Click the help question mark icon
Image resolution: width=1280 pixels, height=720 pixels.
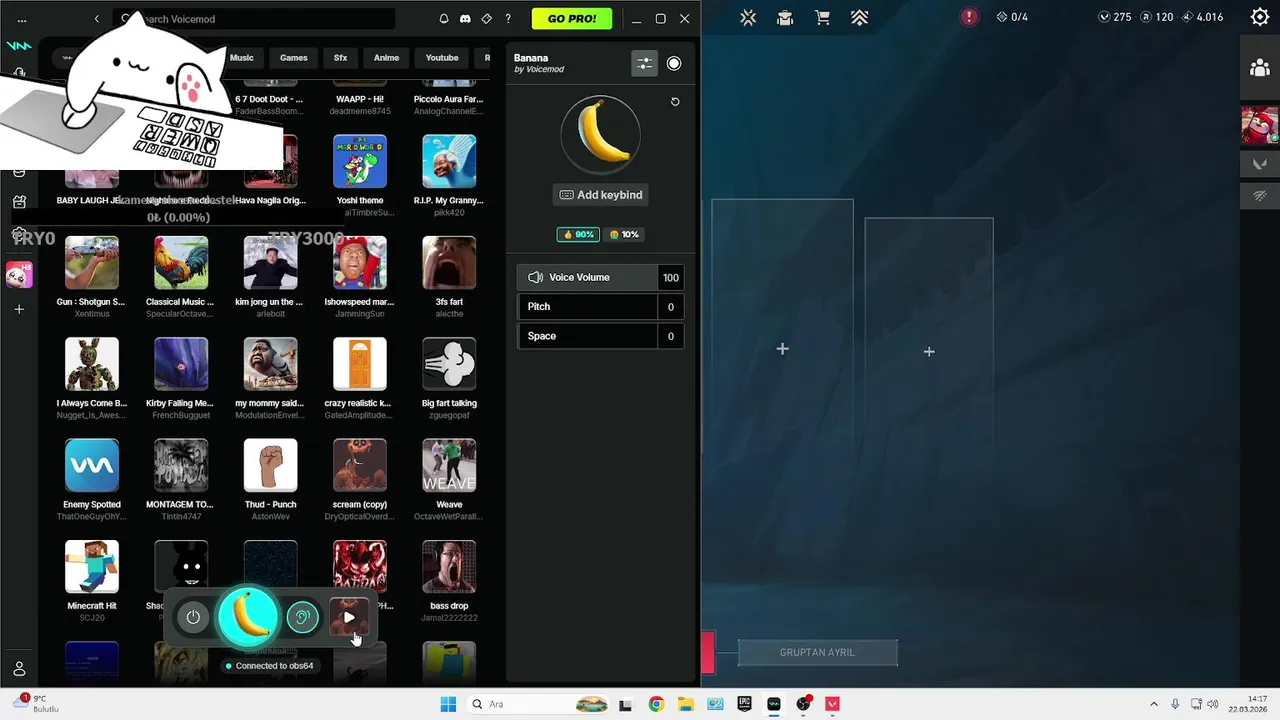[508, 19]
